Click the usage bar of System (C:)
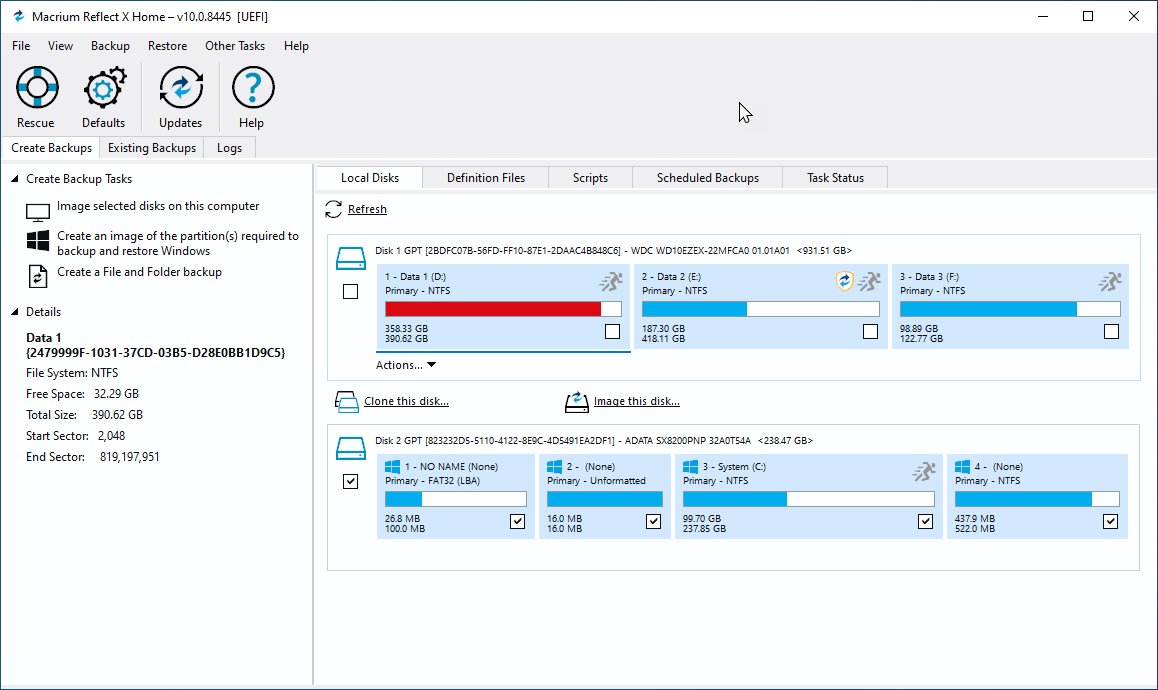Viewport: 1158px width, 690px height. pos(809,499)
